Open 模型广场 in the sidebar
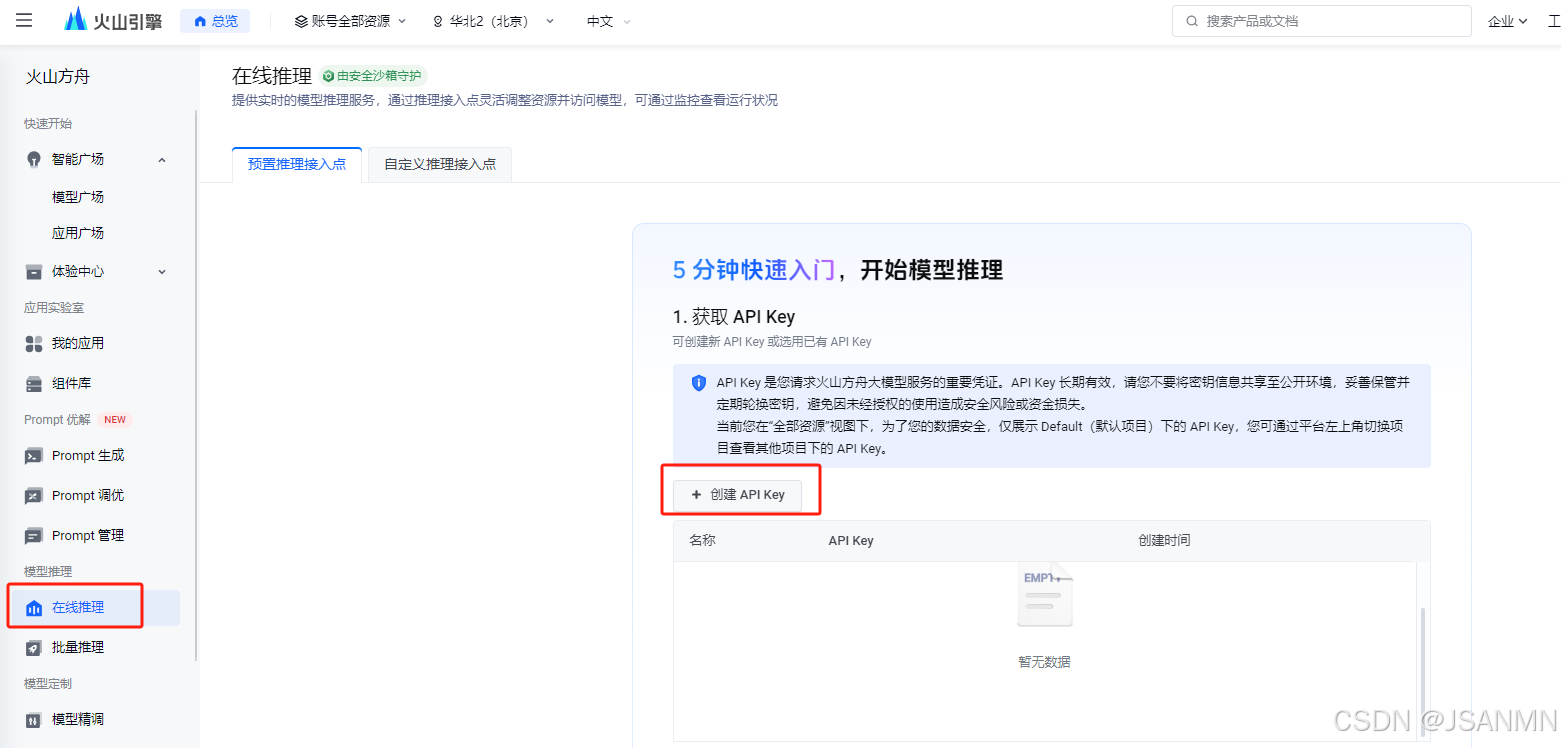Screen dimensions: 1561x748 (78, 197)
